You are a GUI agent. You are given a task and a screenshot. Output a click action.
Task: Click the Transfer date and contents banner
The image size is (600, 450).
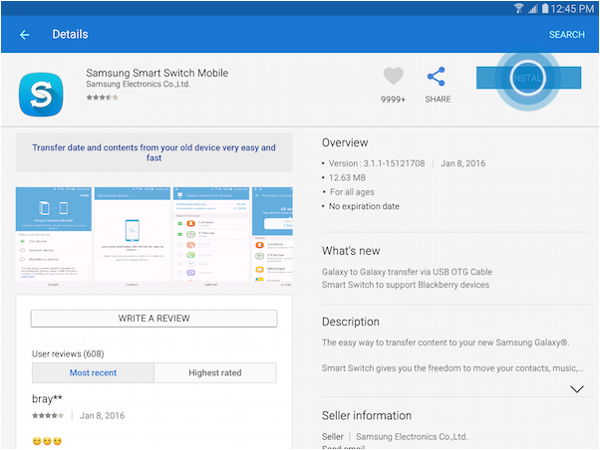click(154, 153)
